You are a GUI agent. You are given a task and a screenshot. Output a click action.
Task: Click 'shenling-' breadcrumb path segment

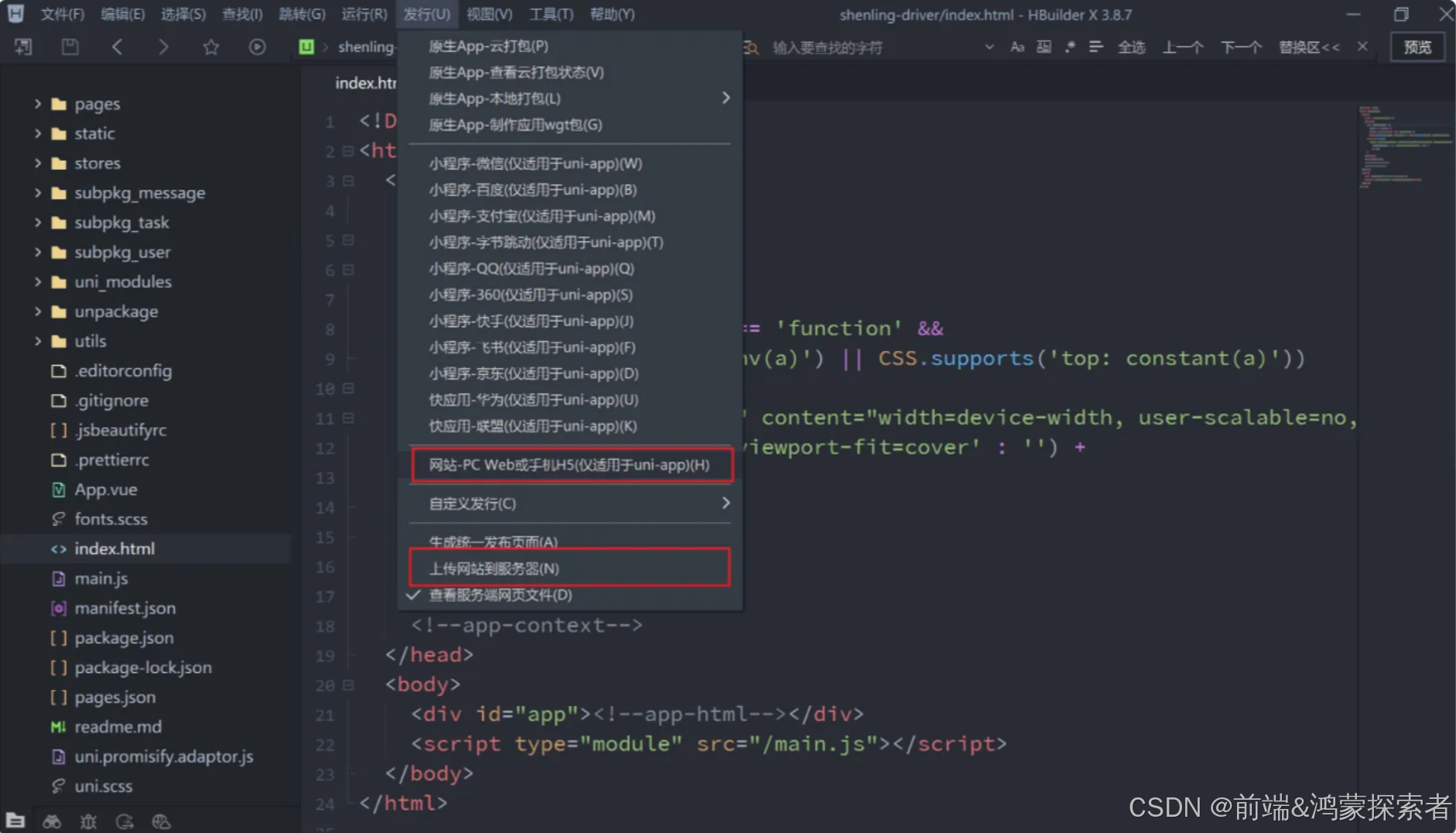tap(366, 47)
